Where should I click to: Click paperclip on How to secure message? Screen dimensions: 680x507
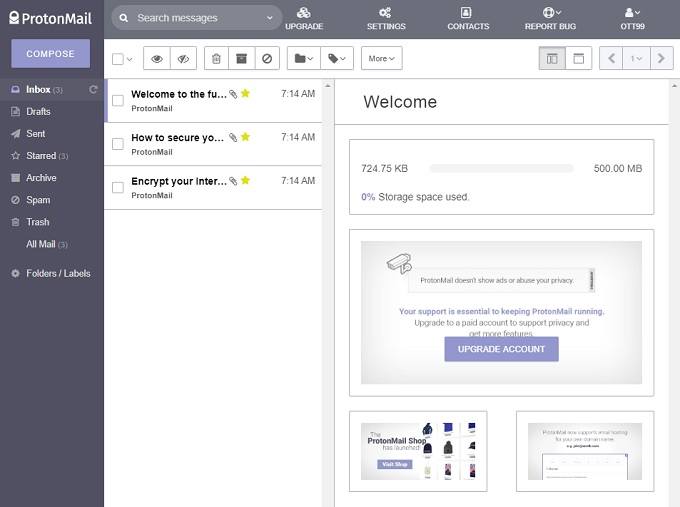[233, 138]
